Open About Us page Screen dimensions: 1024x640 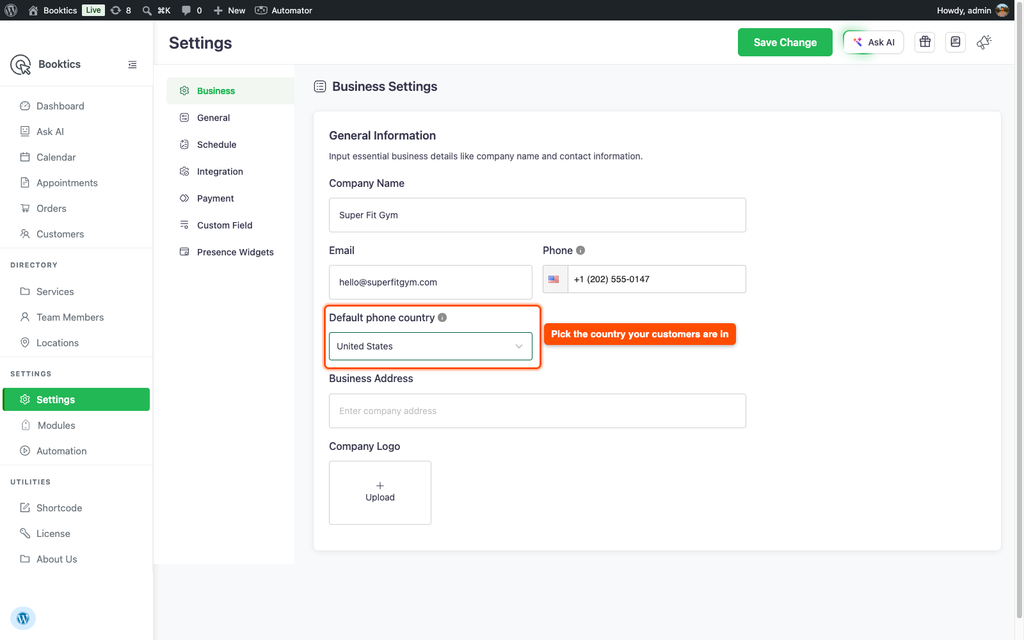click(x=56, y=559)
